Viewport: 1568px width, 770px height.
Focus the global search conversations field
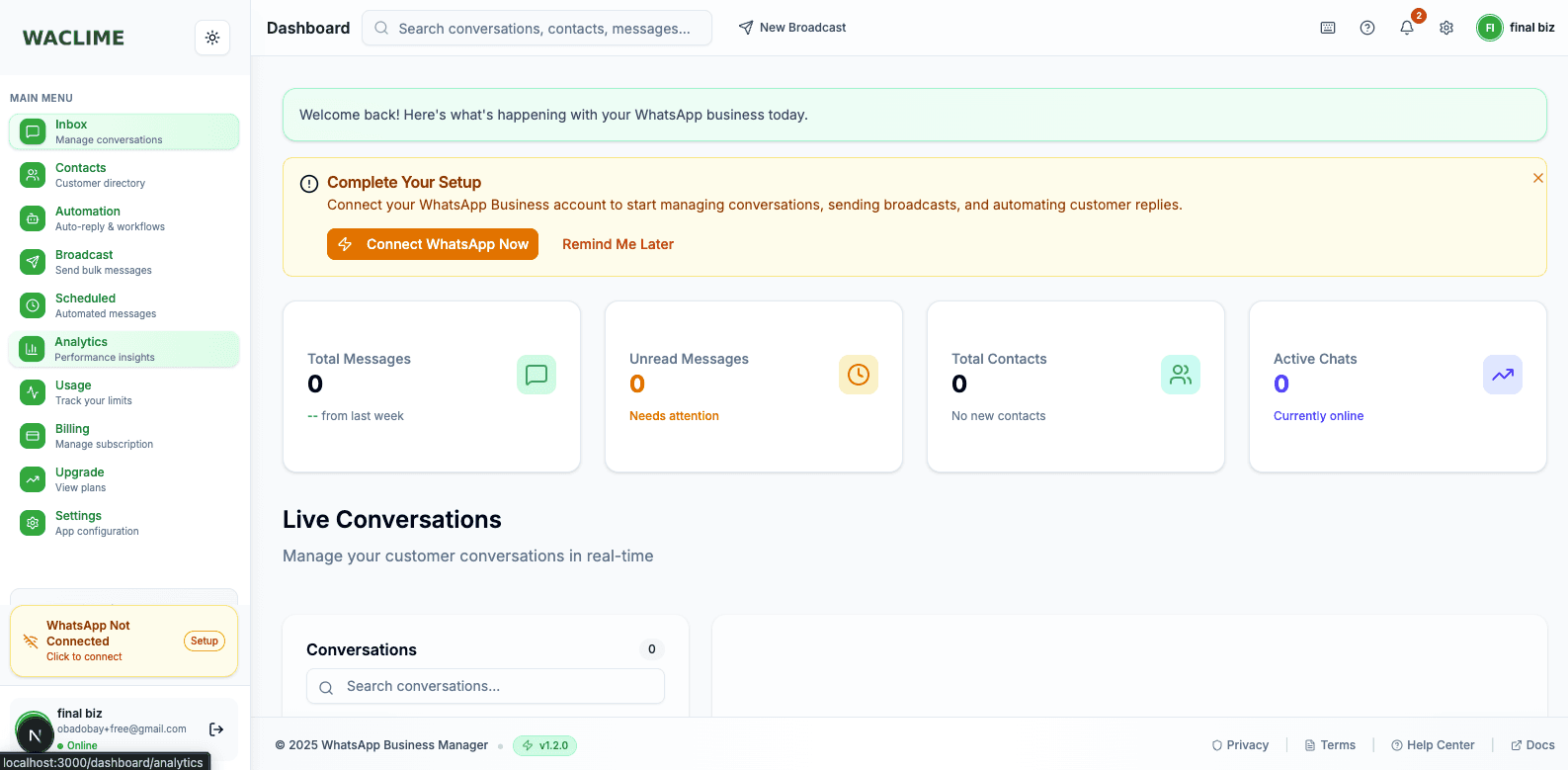pos(536,28)
